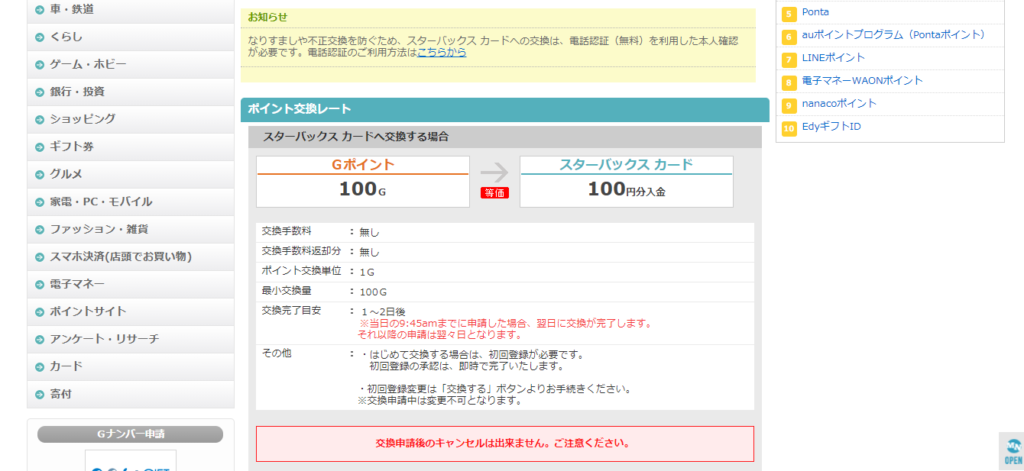Click arrow icon beside ファッション・雑貨
Screen dimensions: 1024x471
(40, 230)
